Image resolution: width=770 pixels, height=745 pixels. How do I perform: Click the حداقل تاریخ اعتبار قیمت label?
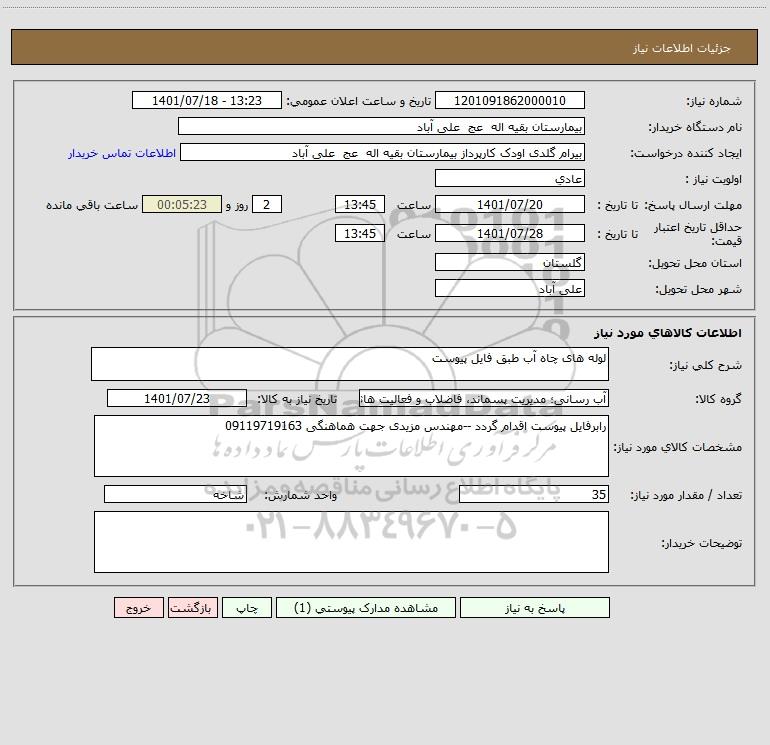point(698,234)
